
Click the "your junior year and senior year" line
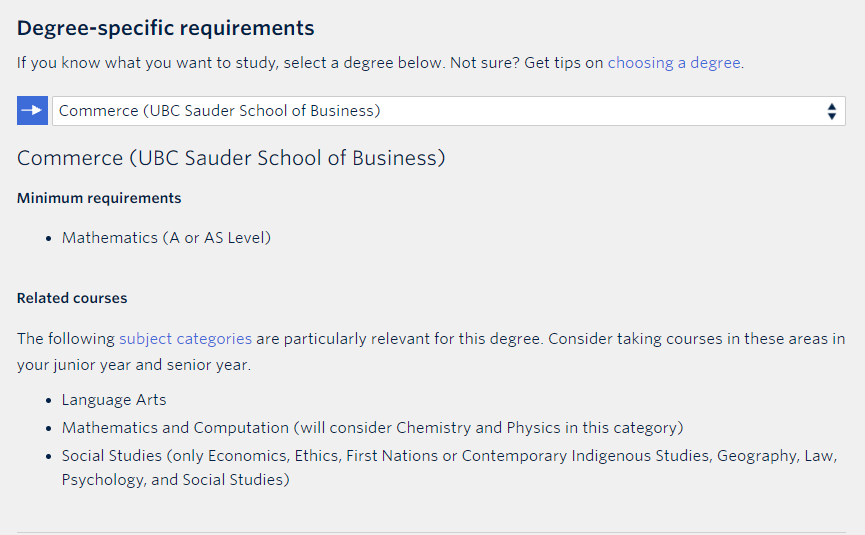(x=134, y=365)
